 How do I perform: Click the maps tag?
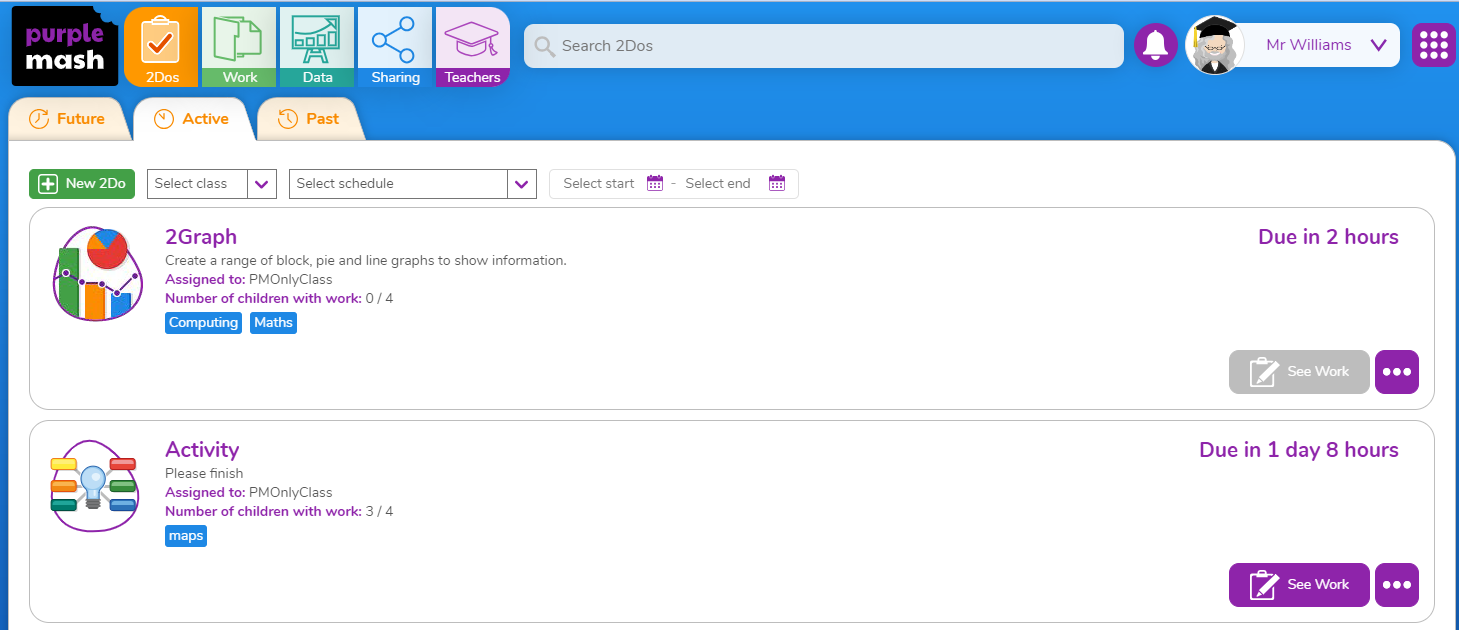coord(186,536)
